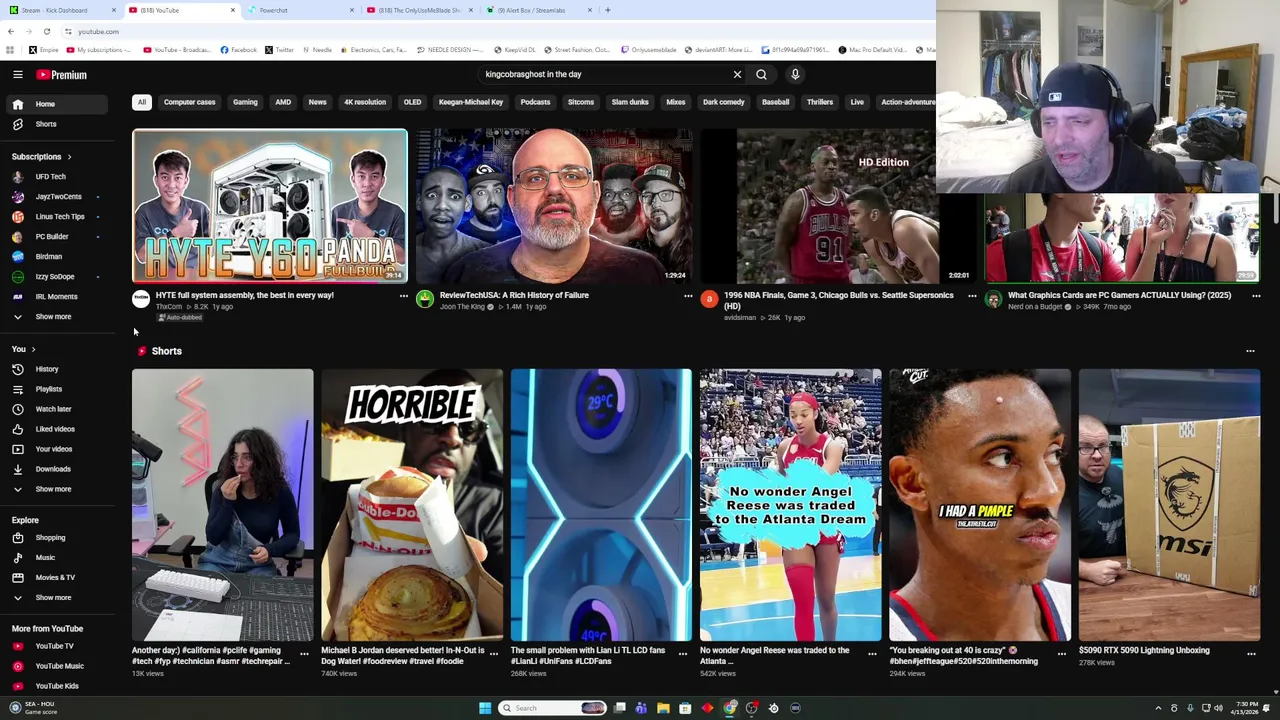The image size is (1280, 720).
Task: Open the options menu for the ReviewTechUSA video
Action: click(688, 296)
